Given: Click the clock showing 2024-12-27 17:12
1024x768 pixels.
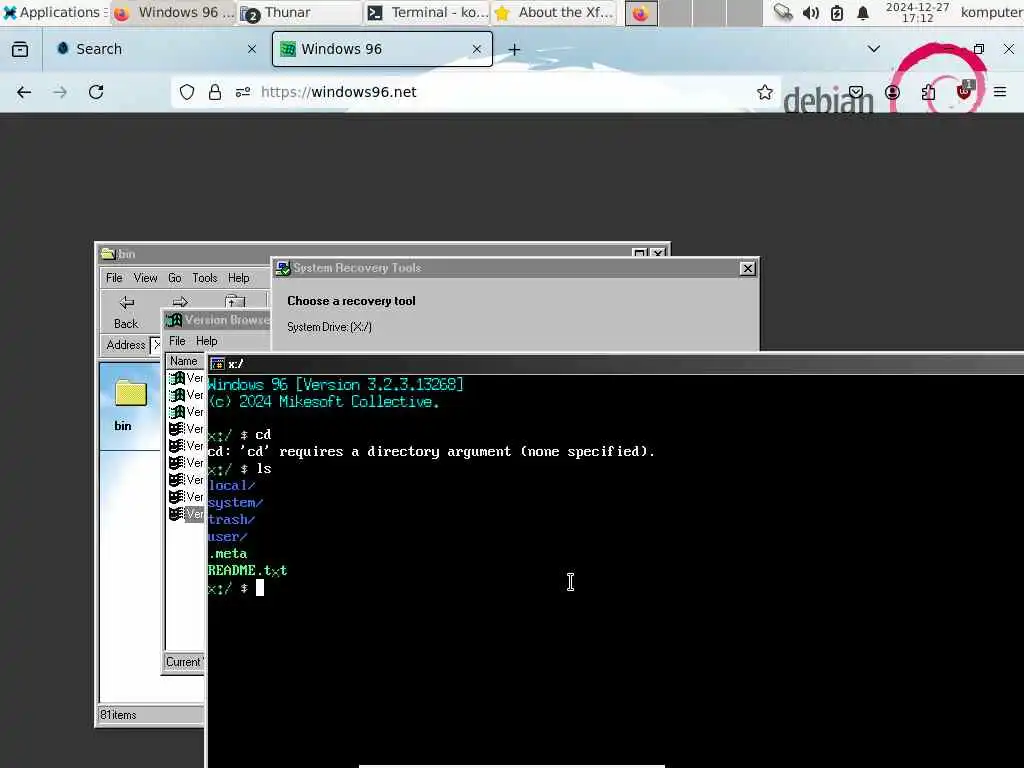Looking at the screenshot, I should [x=918, y=12].
